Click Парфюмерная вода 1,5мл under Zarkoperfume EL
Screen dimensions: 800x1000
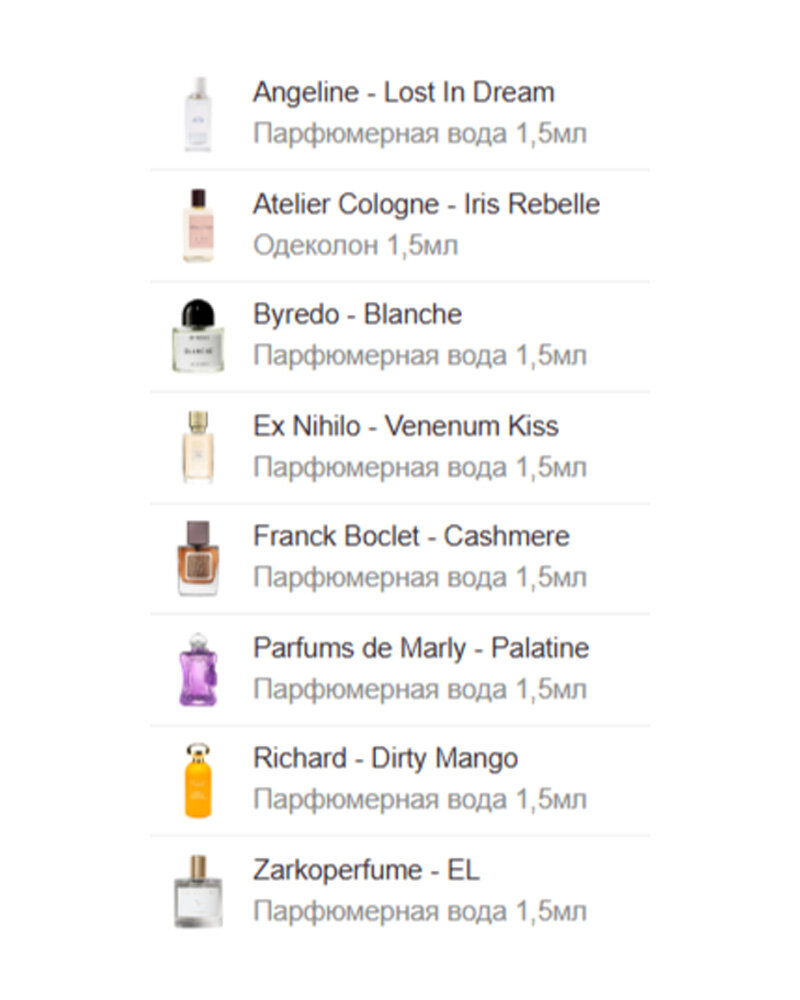[x=420, y=911]
